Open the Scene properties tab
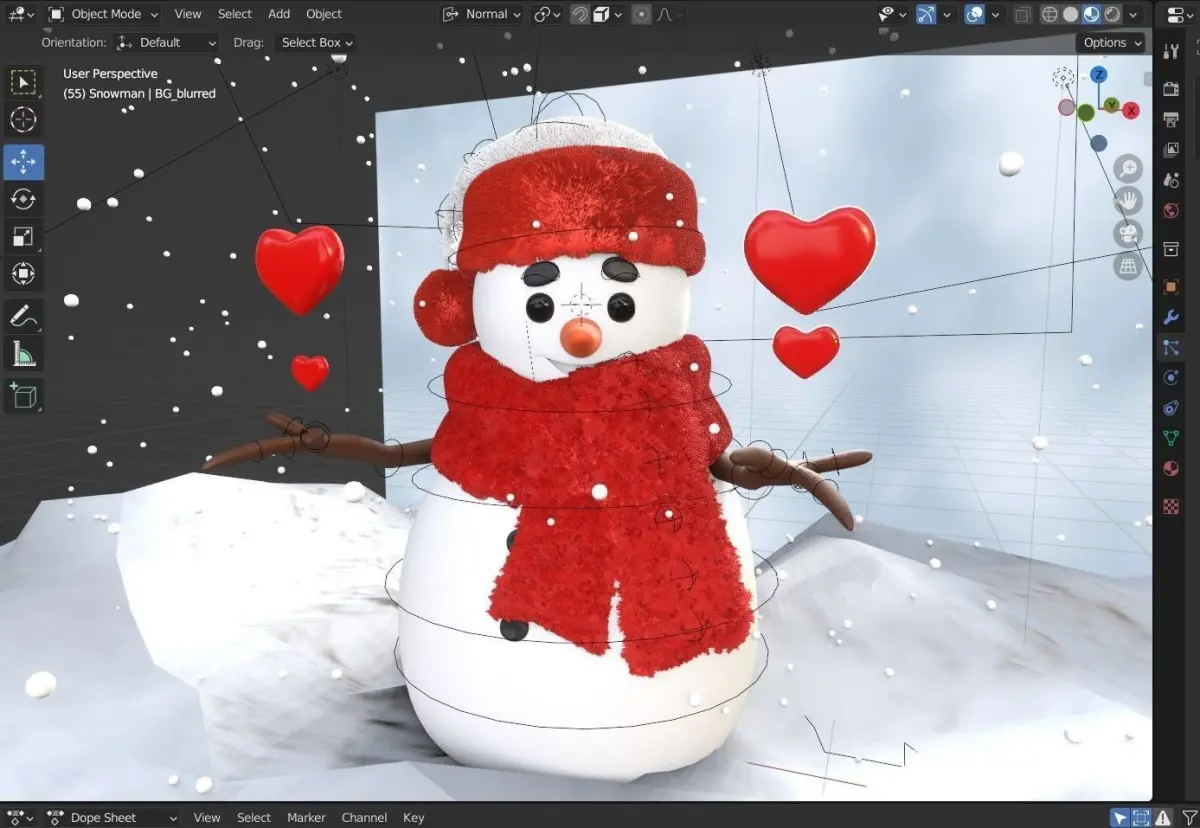The image size is (1200, 828). pos(1171,179)
